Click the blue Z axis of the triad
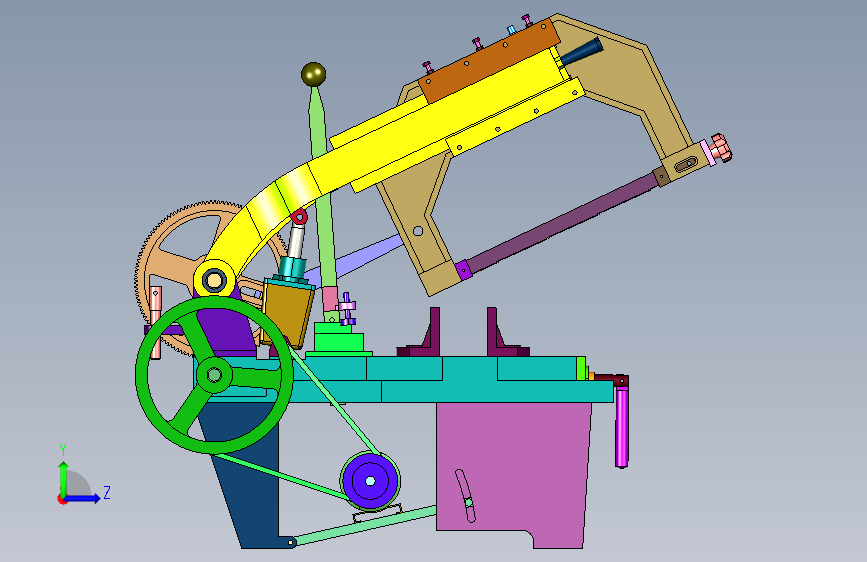867x562 pixels. click(82, 498)
